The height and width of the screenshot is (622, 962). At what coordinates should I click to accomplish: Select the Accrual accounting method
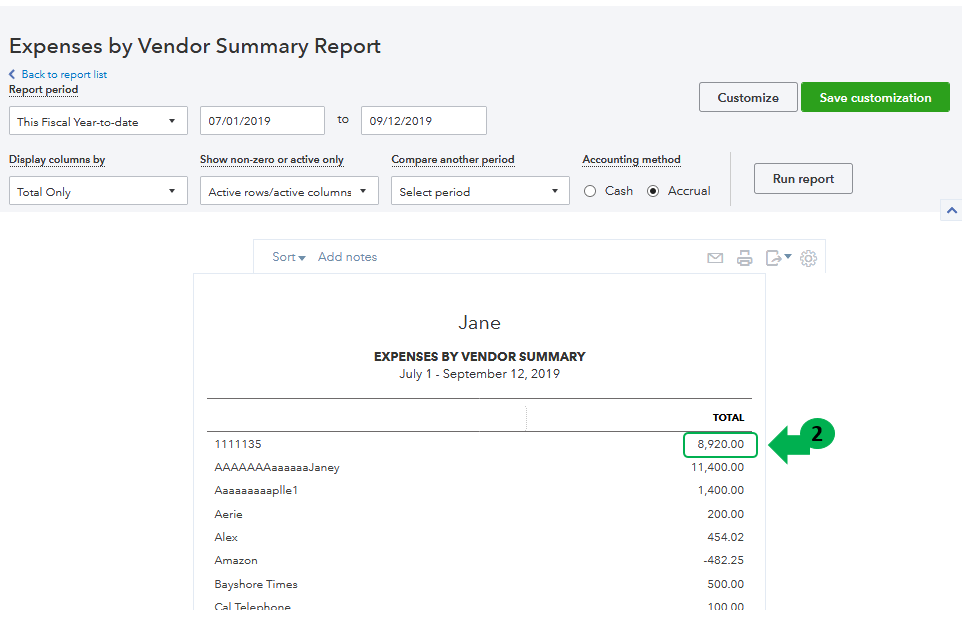coord(654,191)
